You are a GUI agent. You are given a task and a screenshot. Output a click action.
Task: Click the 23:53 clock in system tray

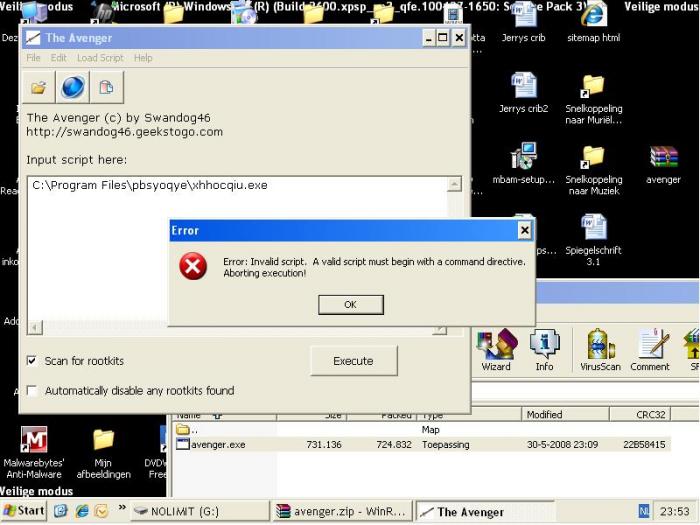pyautogui.click(x=675, y=511)
